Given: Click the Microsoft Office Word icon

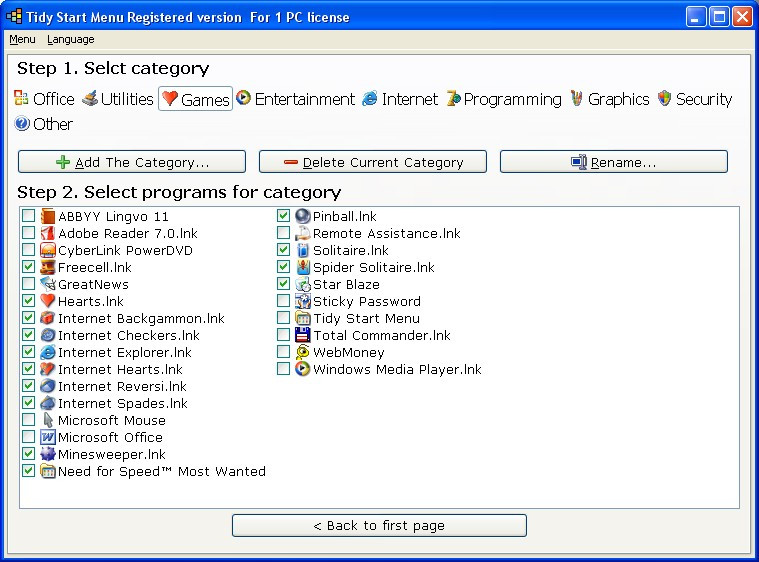Looking at the screenshot, I should (x=47, y=437).
